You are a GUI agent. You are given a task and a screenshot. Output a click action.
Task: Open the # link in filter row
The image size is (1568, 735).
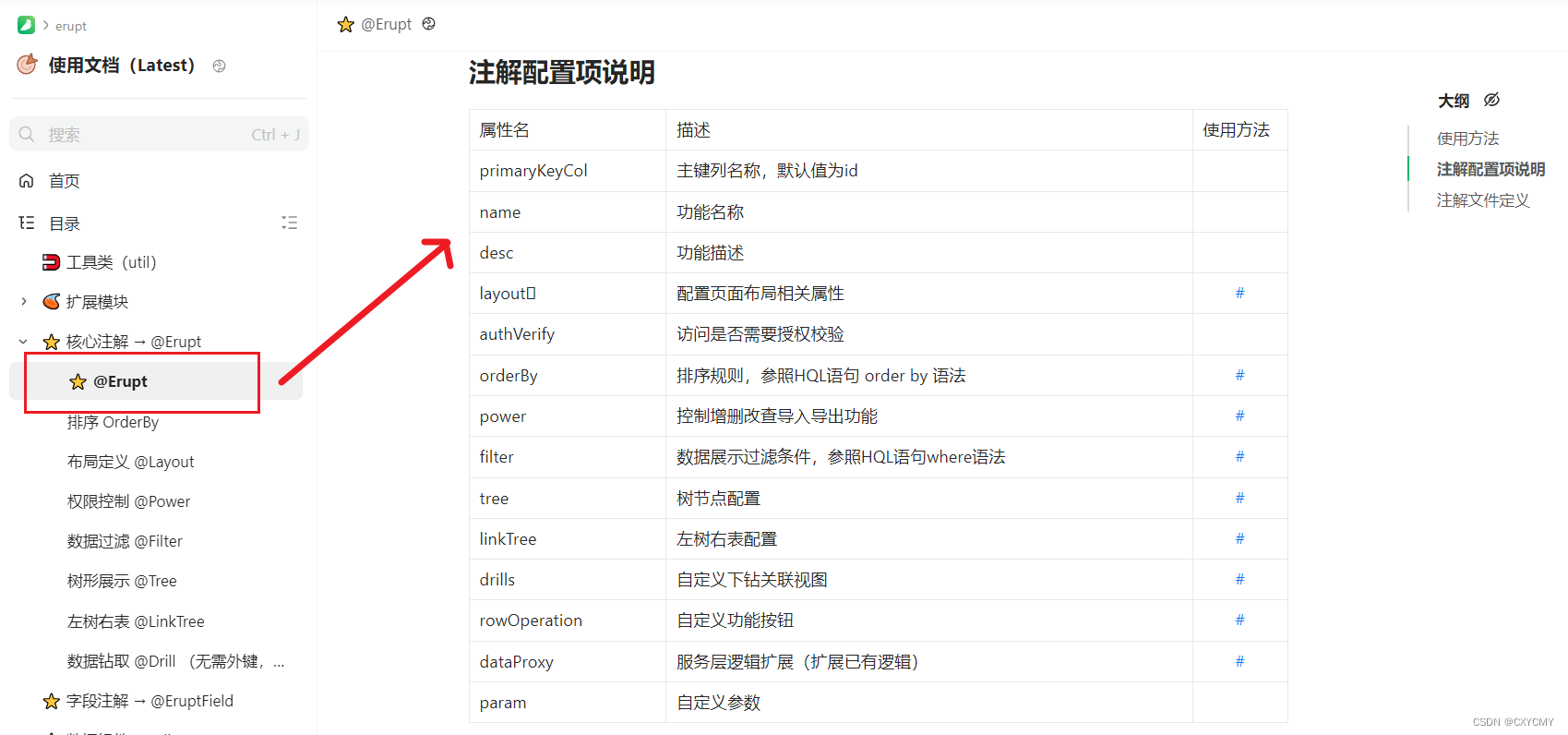(1239, 456)
